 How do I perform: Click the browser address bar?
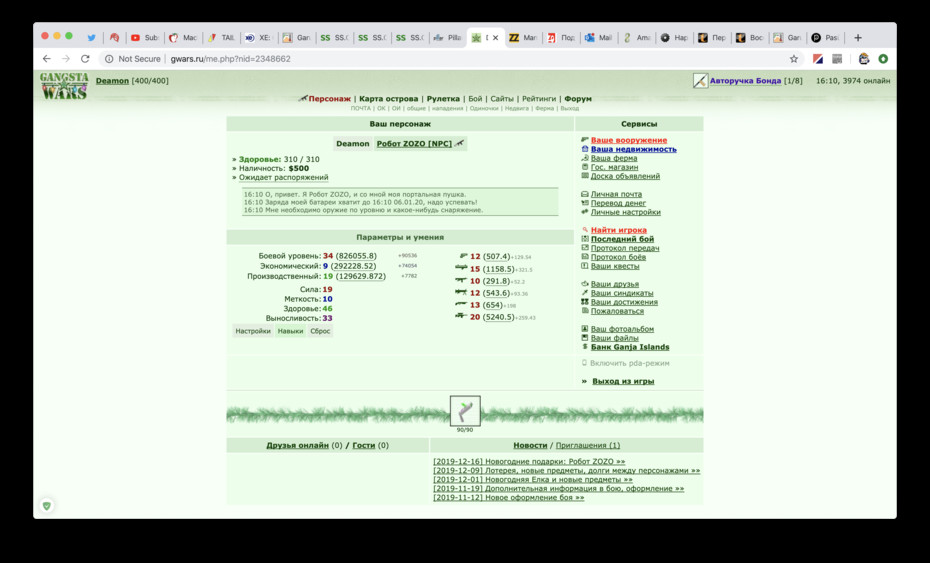[x=445, y=59]
